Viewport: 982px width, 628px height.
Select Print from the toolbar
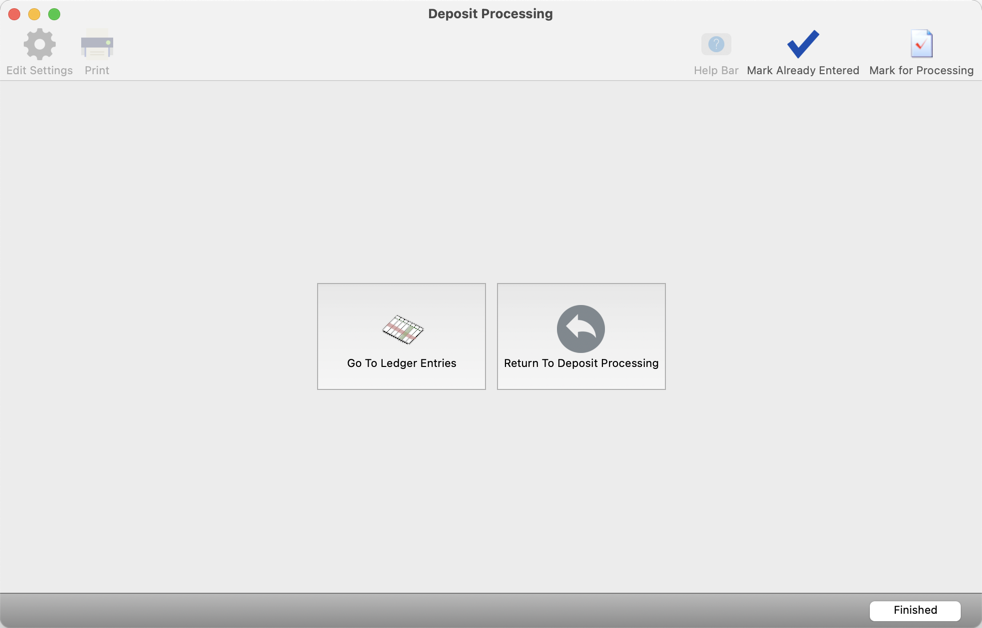(x=96, y=50)
